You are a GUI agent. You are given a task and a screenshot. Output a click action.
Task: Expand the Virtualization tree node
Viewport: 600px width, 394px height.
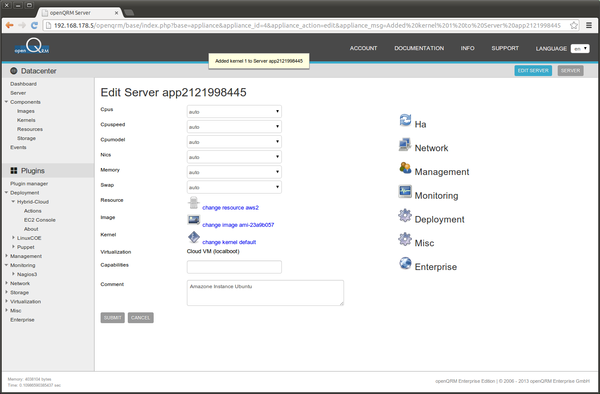click(x=7, y=301)
